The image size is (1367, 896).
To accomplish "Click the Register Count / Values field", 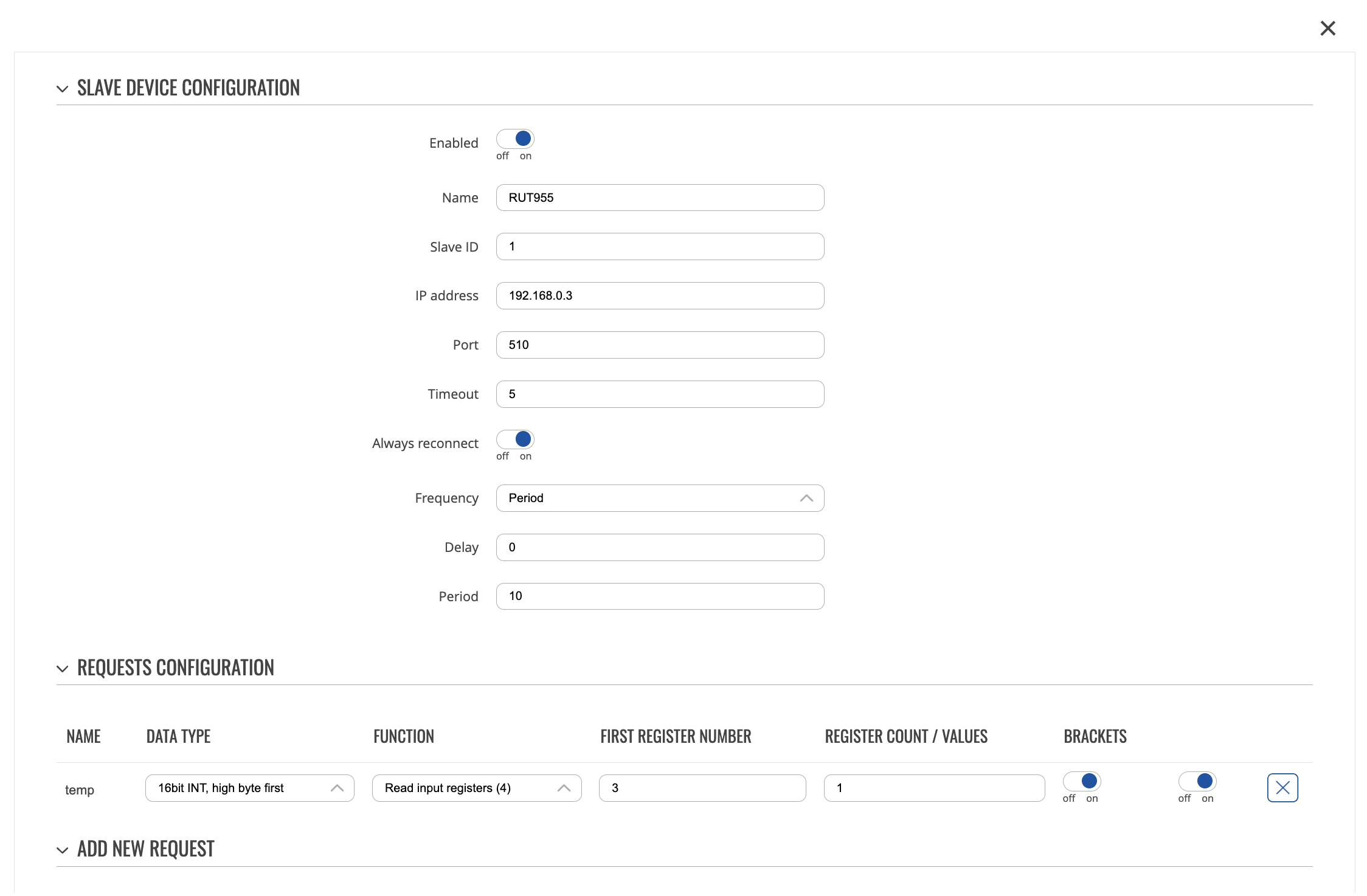I will 933,788.
